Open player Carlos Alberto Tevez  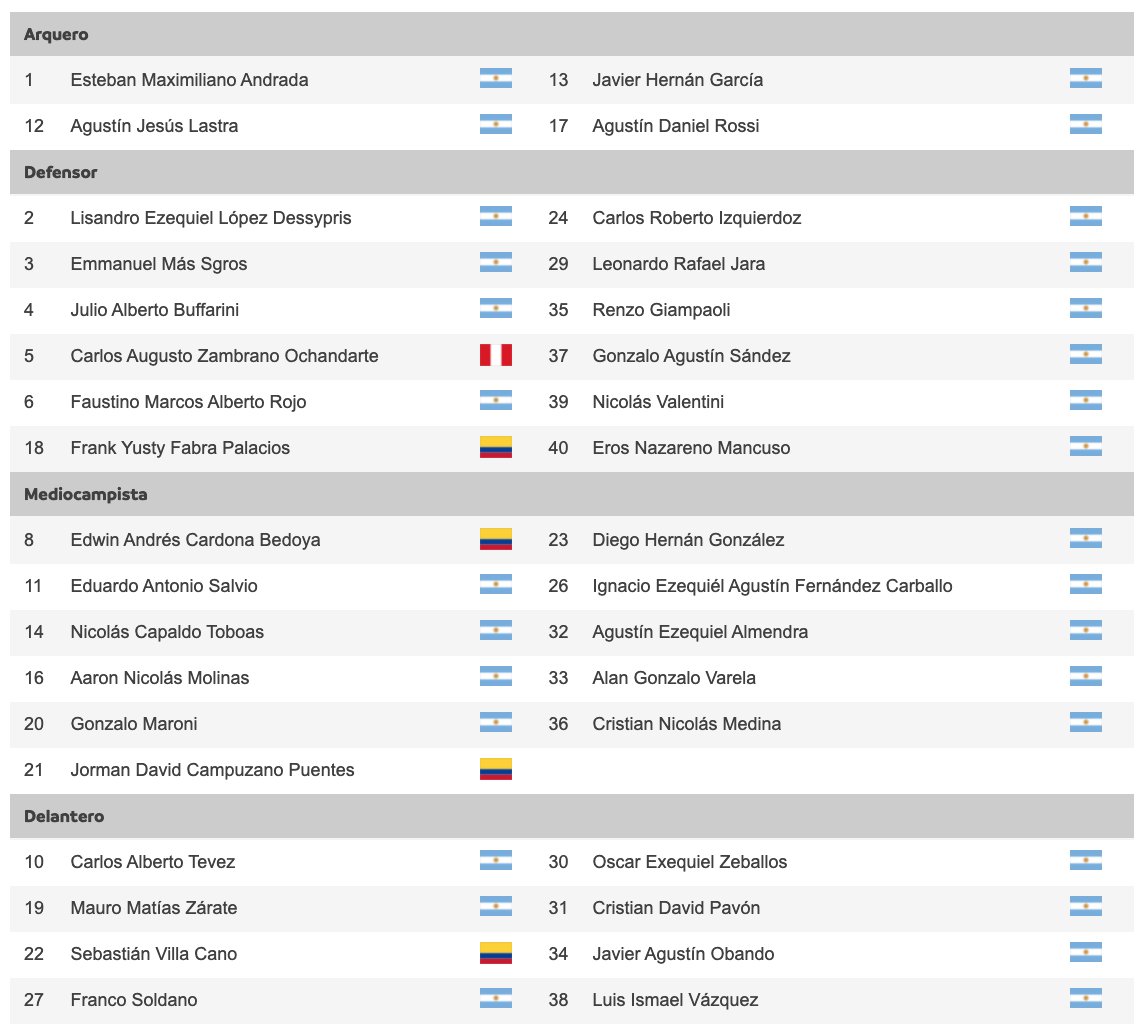pos(152,862)
